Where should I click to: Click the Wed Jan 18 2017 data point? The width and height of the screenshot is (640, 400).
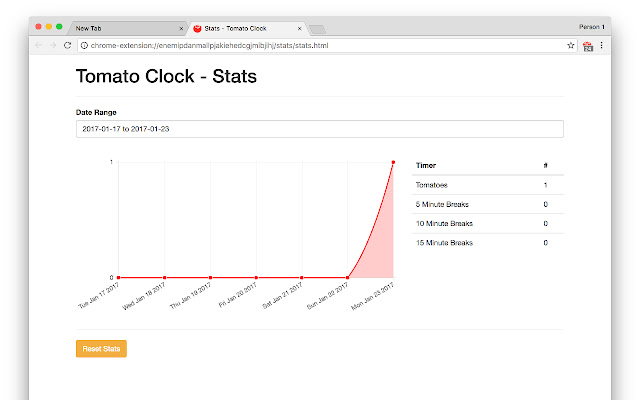coord(164,278)
